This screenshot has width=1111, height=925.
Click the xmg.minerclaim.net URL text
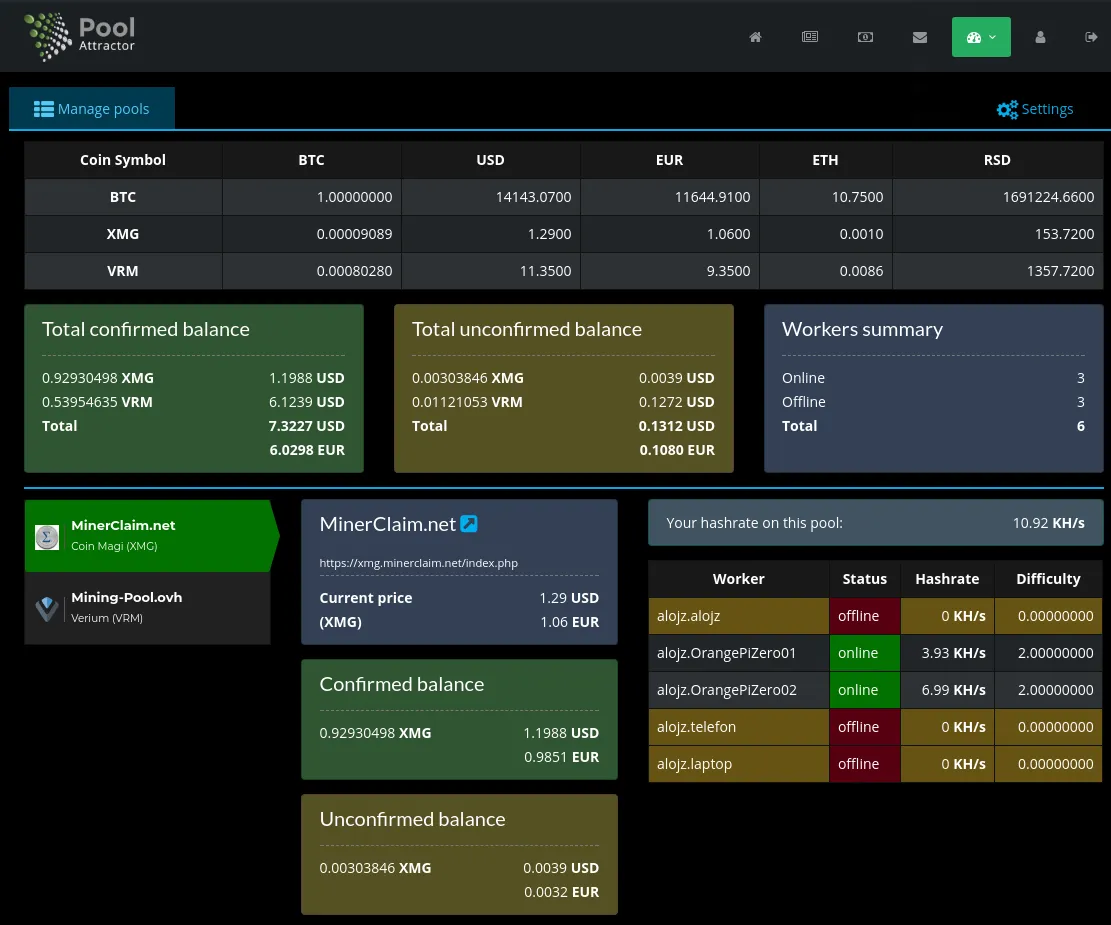click(418, 563)
